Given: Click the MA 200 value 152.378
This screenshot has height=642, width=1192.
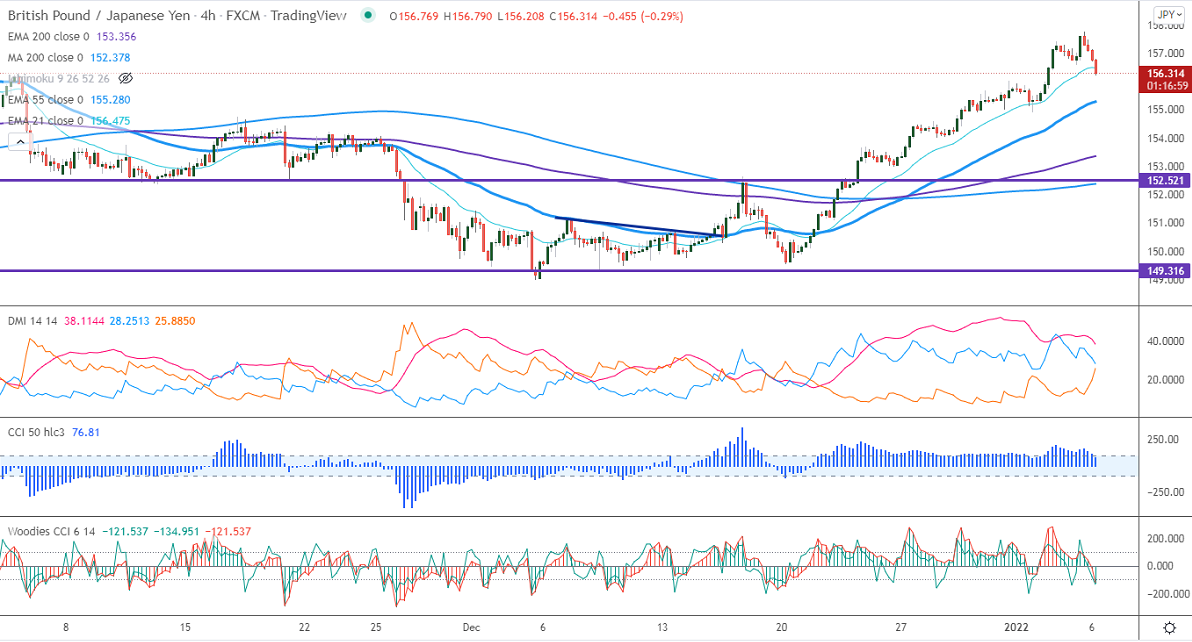Looking at the screenshot, I should 110,58.
